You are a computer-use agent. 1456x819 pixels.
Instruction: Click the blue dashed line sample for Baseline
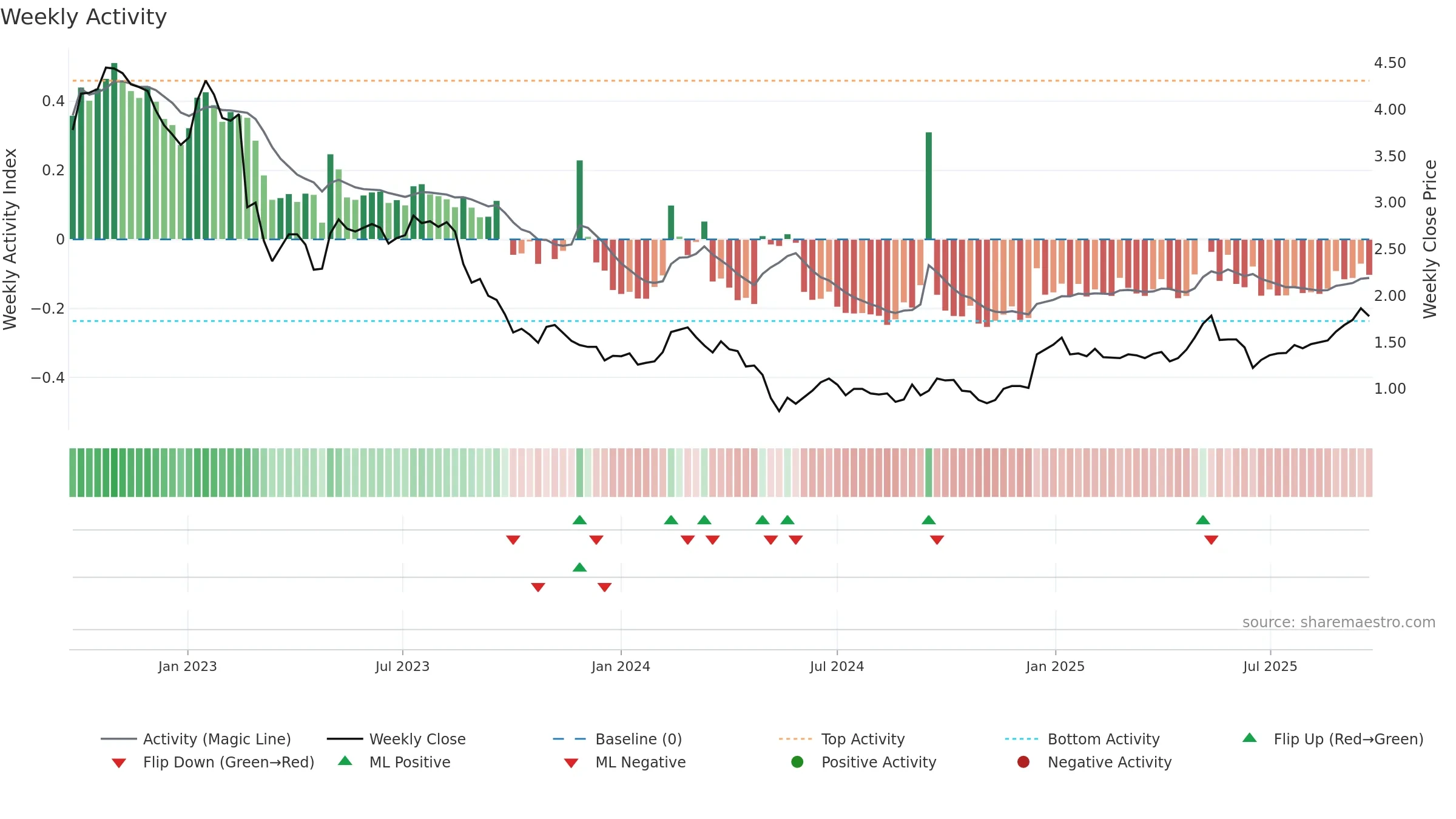pos(570,739)
